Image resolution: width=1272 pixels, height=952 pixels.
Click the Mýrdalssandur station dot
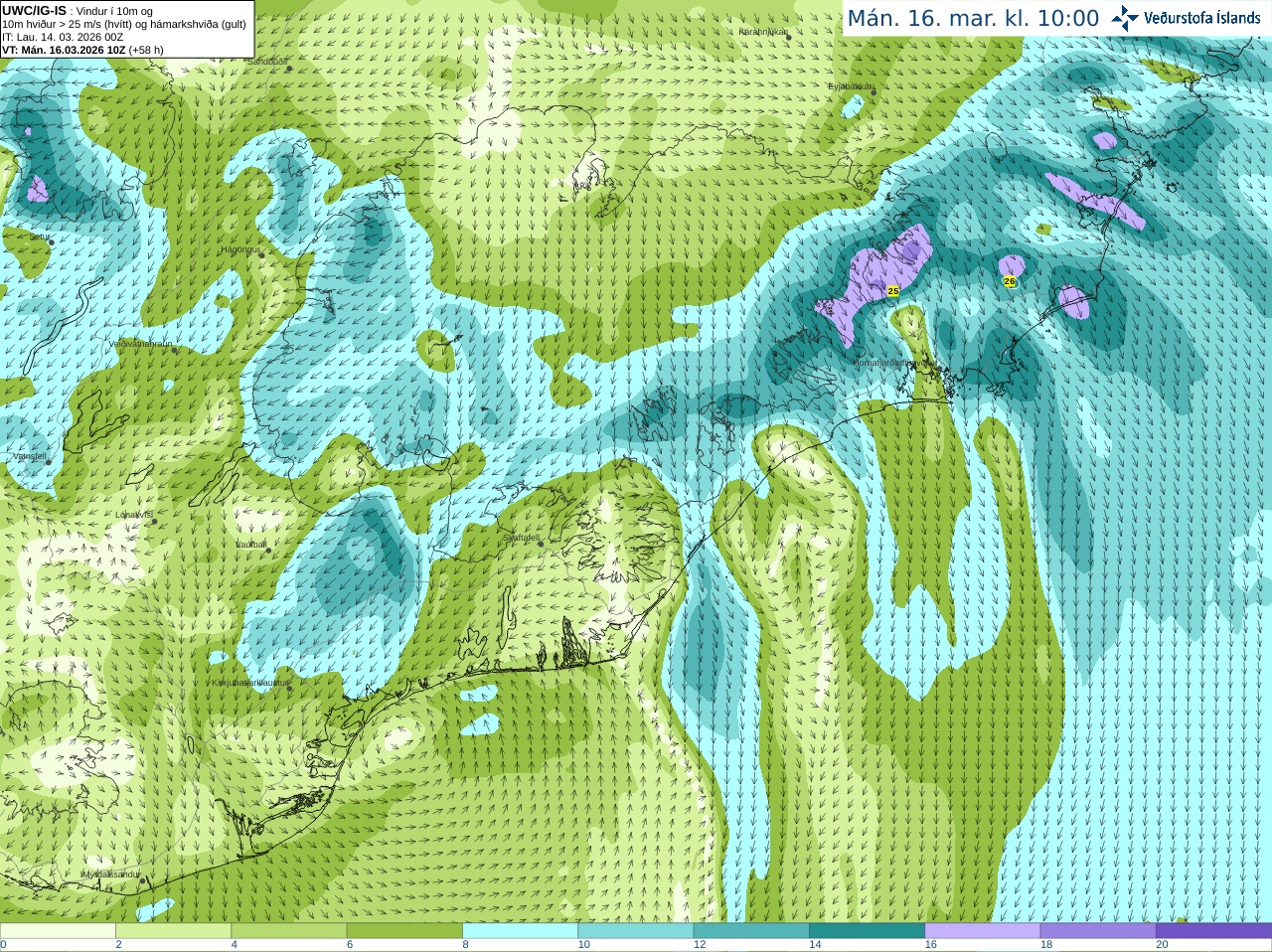click(142, 880)
